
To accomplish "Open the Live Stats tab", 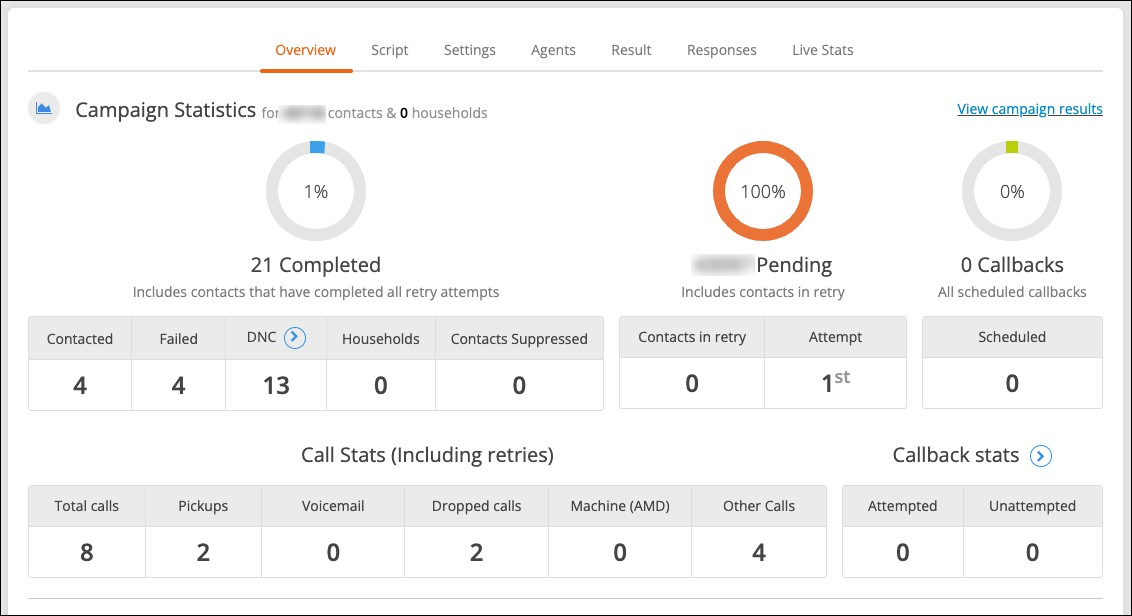I will 822,50.
